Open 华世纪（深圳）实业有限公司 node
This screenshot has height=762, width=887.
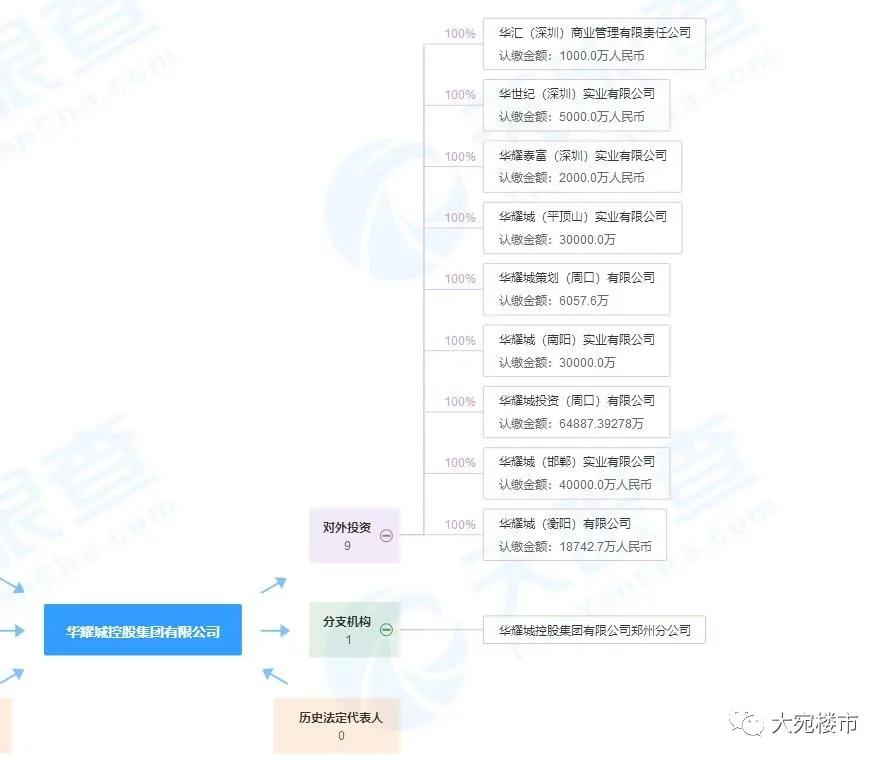pyautogui.click(x=577, y=104)
